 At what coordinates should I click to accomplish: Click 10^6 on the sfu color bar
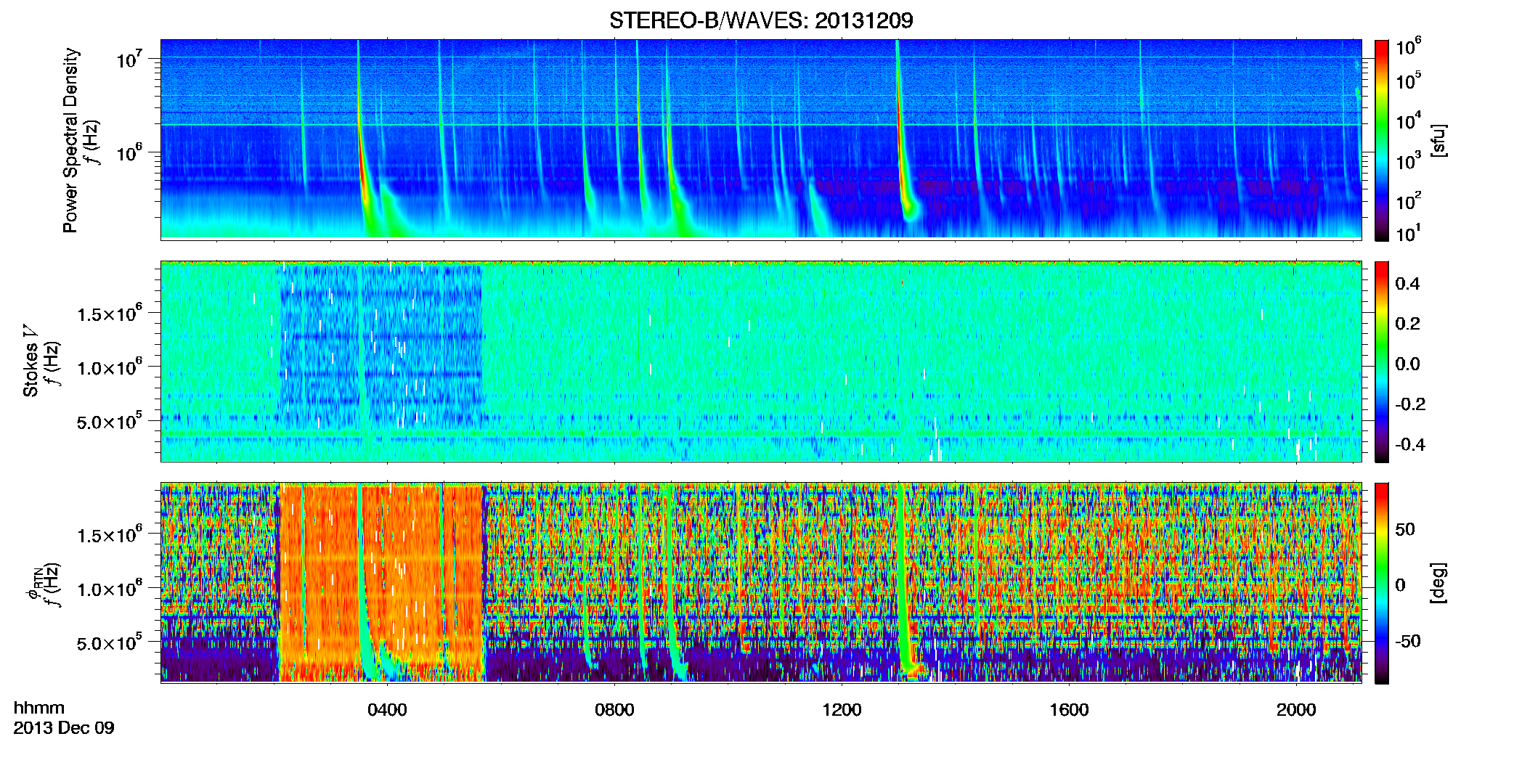tap(1408, 47)
